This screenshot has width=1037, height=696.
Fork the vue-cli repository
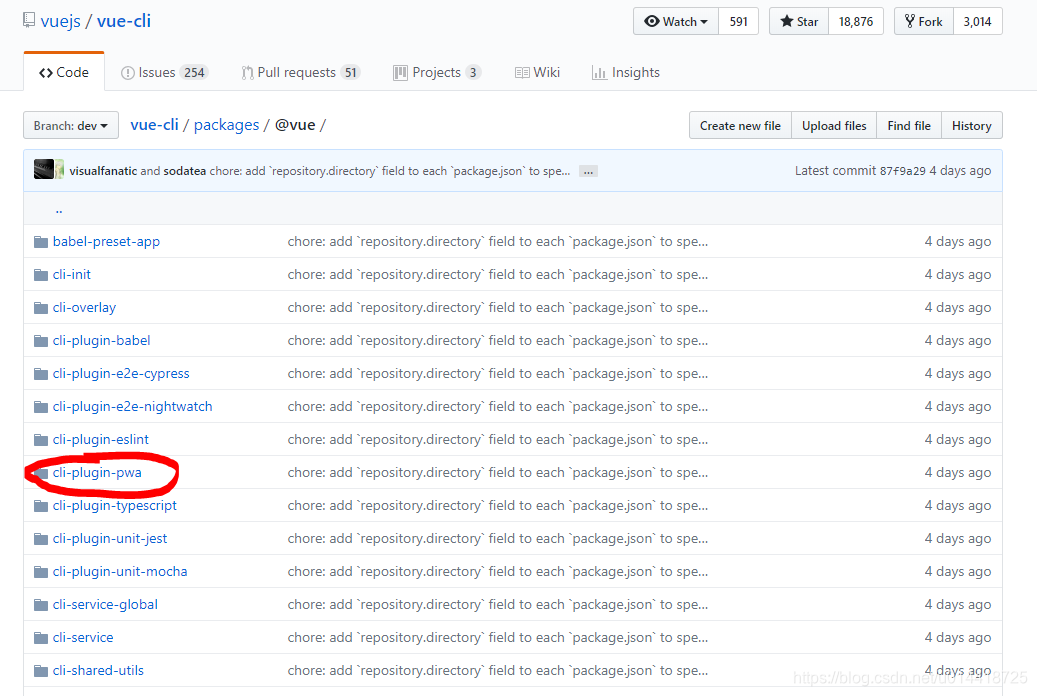point(924,21)
